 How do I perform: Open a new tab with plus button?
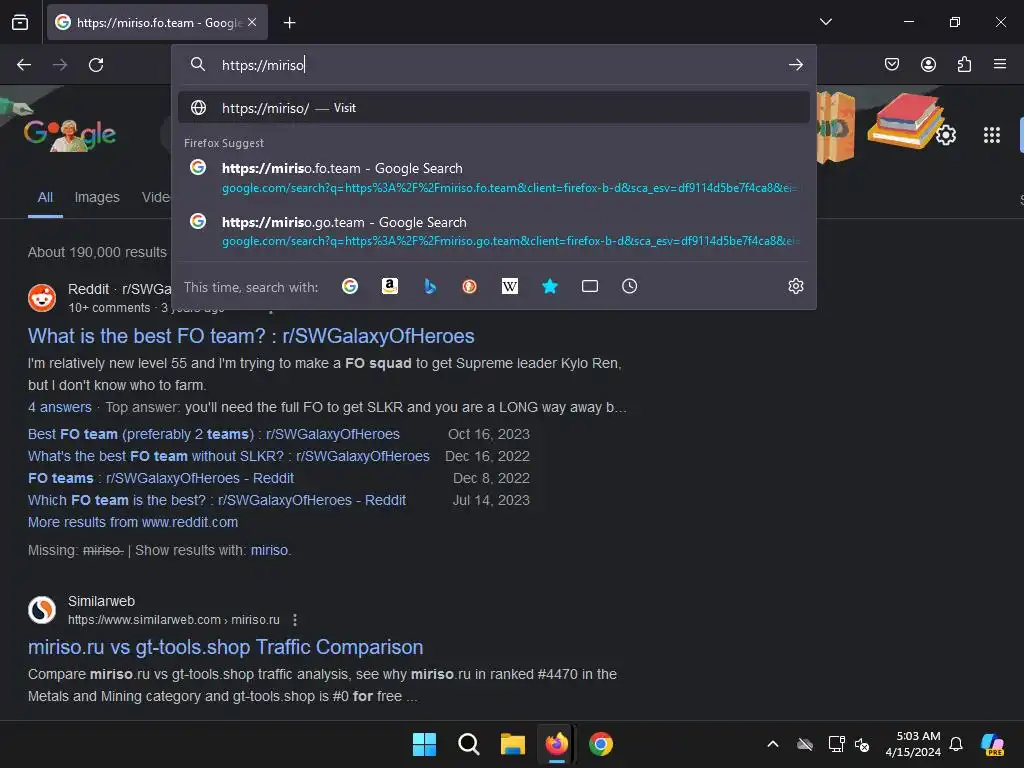click(289, 23)
